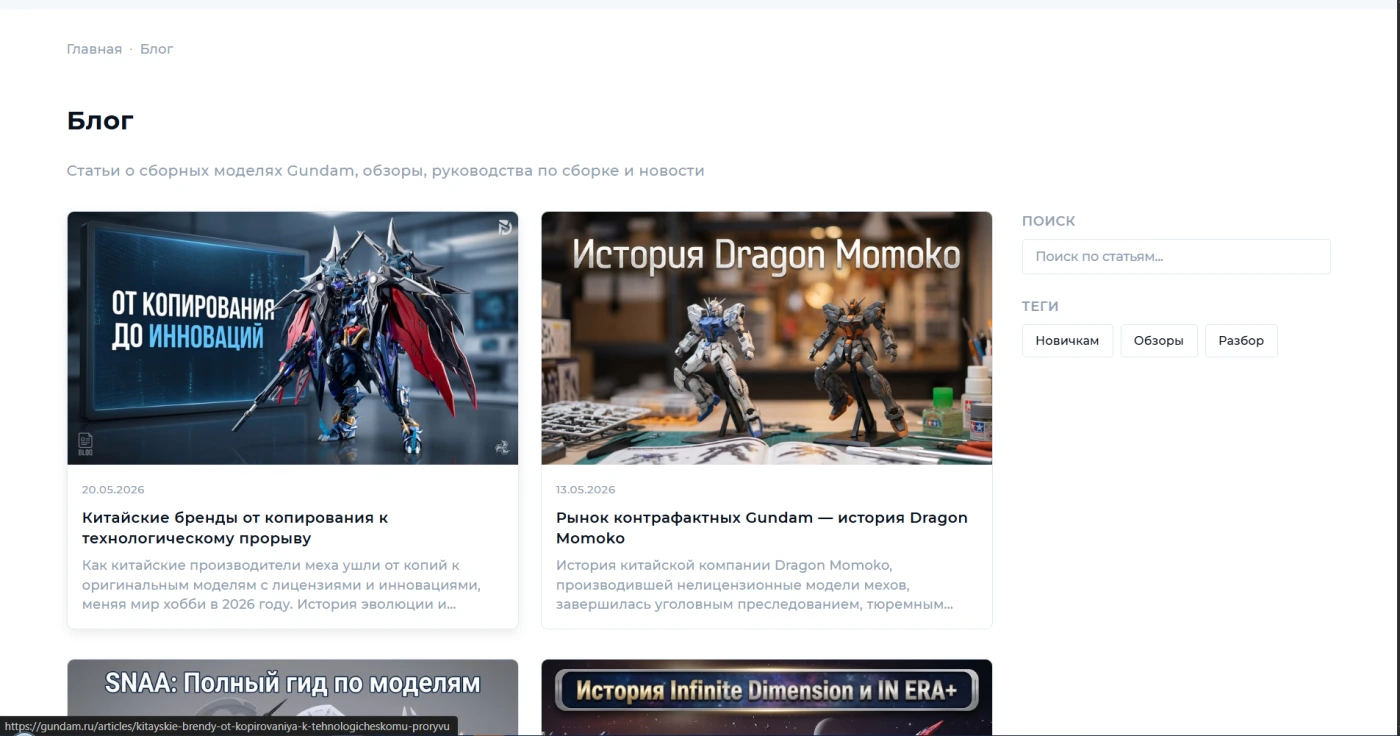This screenshot has height=736, width=1400.
Task: Open the 'История Dragon Momoko' article thumbnail
Action: (767, 338)
